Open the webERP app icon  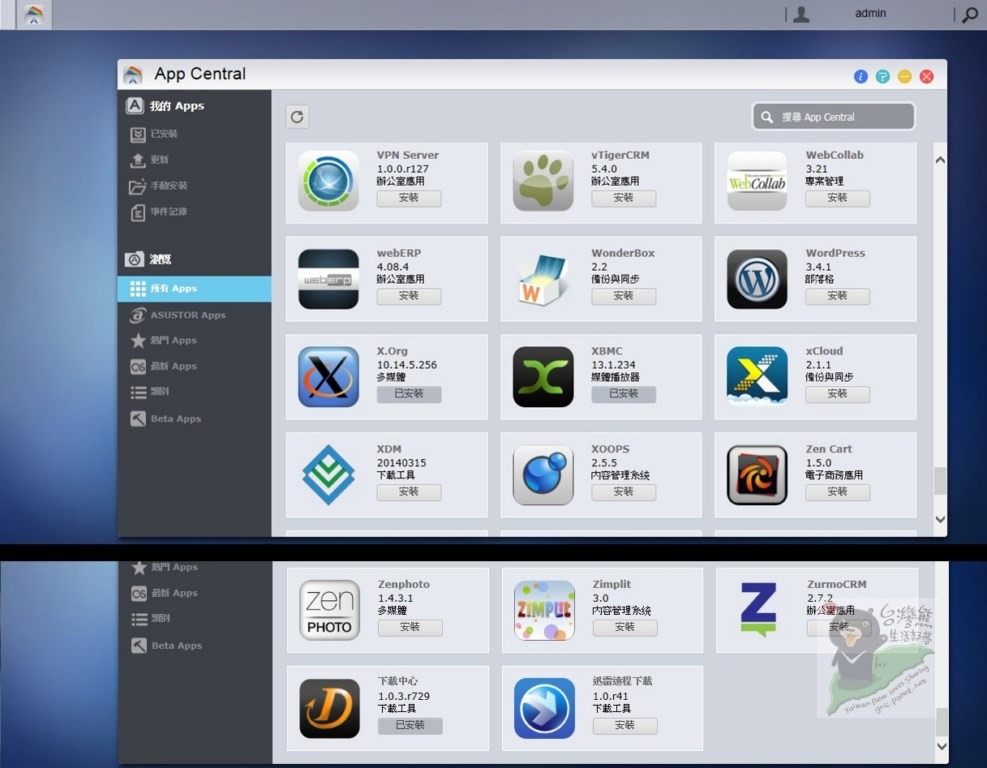click(x=329, y=280)
